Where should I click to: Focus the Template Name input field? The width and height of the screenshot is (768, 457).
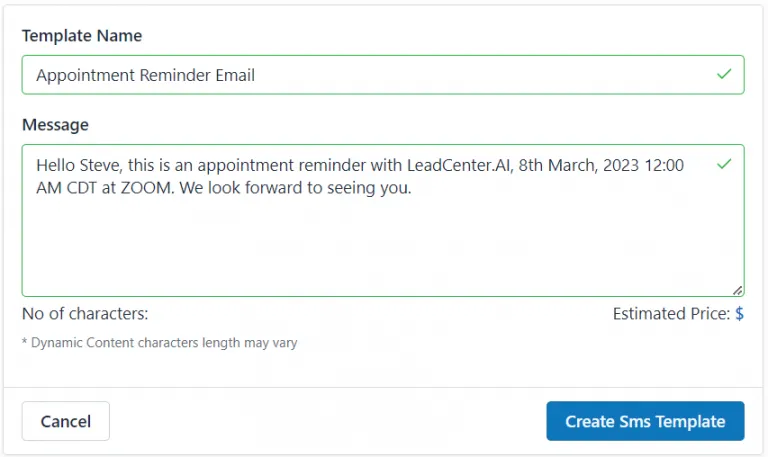(x=383, y=75)
